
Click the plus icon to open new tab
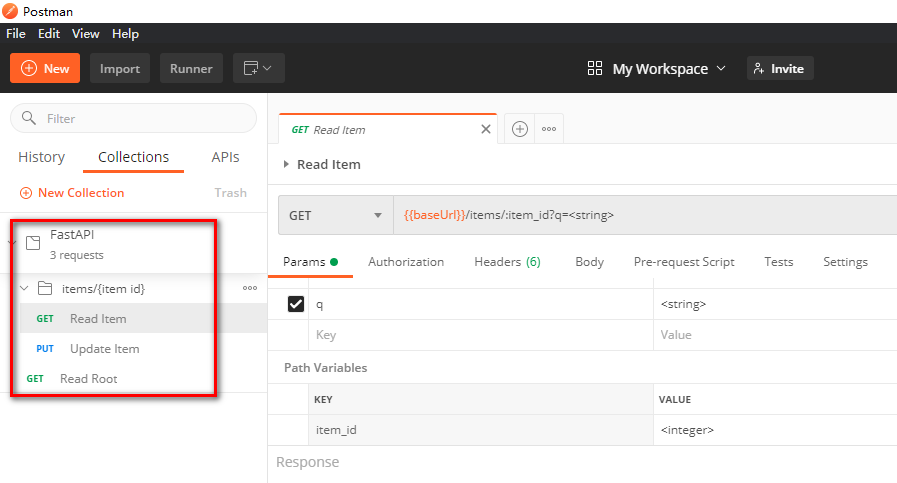tap(519, 129)
